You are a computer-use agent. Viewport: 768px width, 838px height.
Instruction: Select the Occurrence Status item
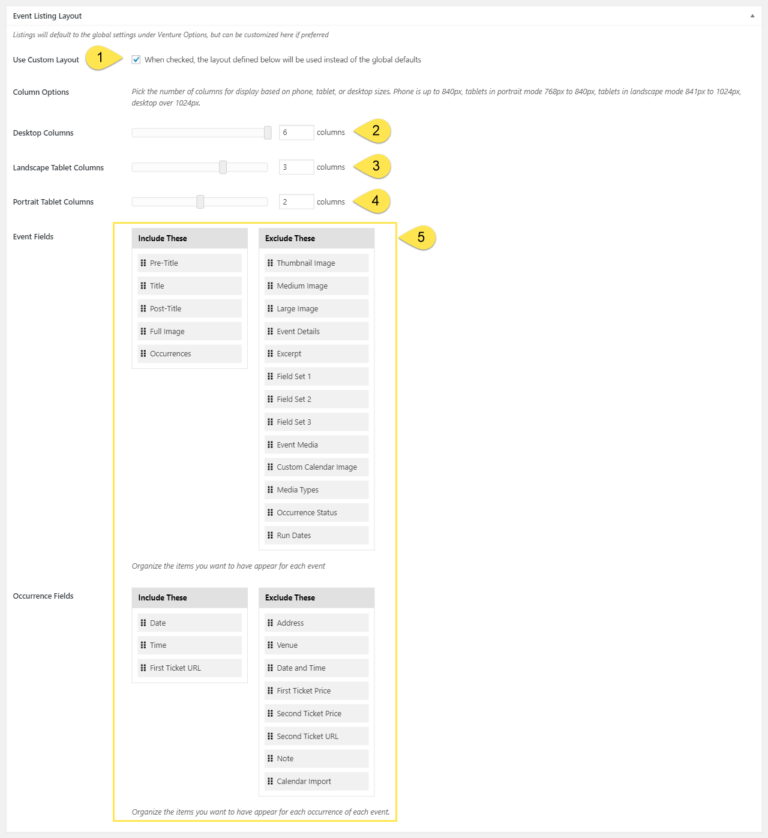pyautogui.click(x=316, y=513)
